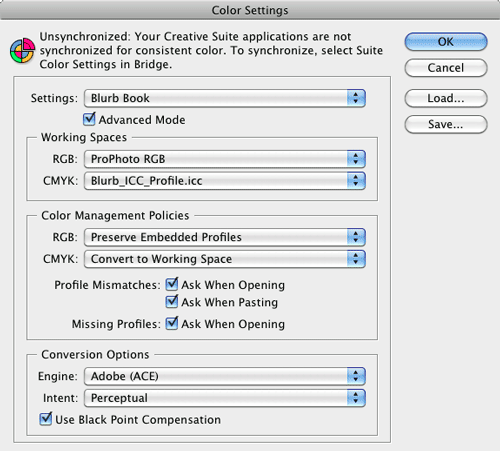Image resolution: width=500 pixels, height=451 pixels.
Task: Click the Cancel button
Action: coord(446,68)
